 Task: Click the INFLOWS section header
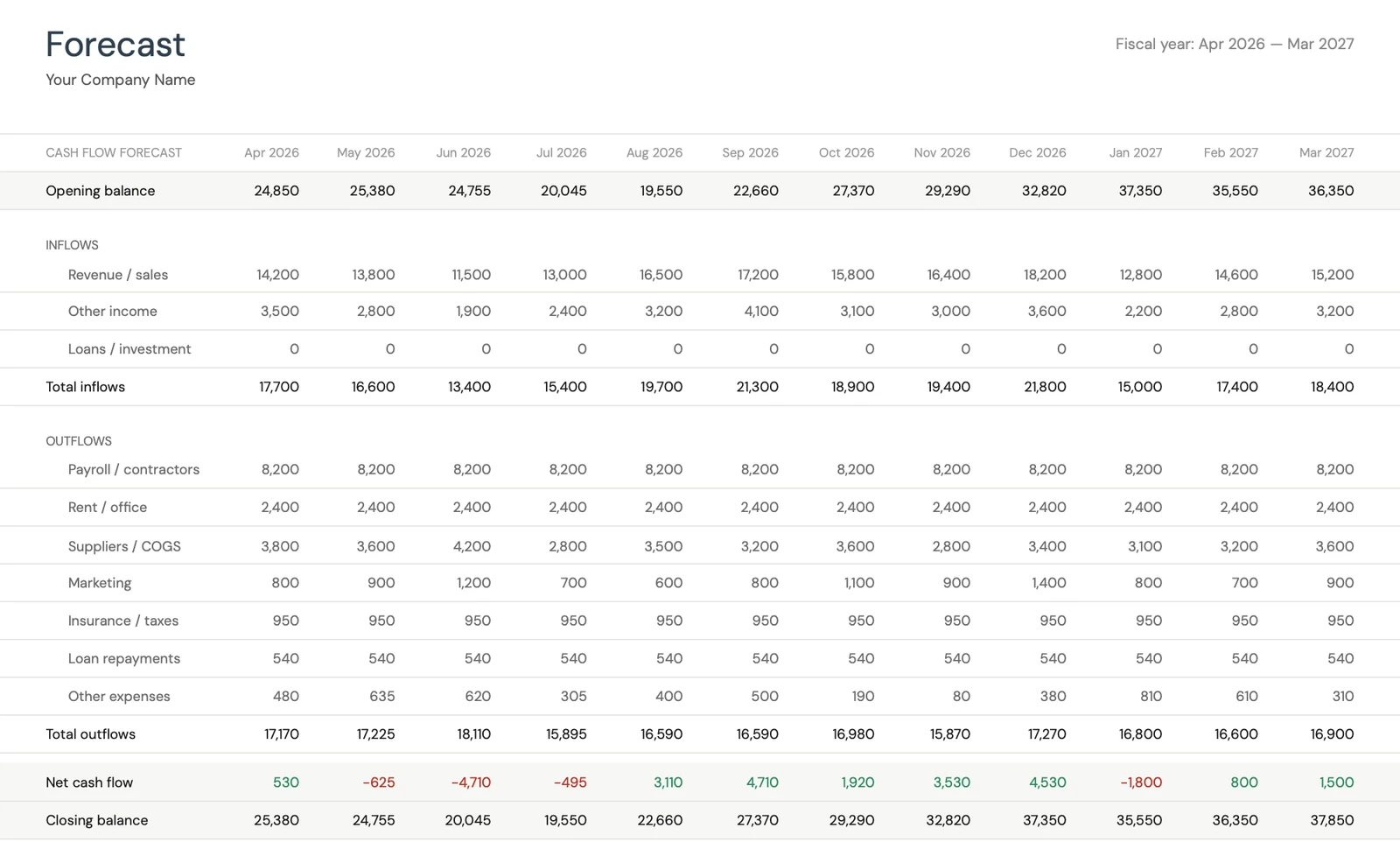coord(72,245)
